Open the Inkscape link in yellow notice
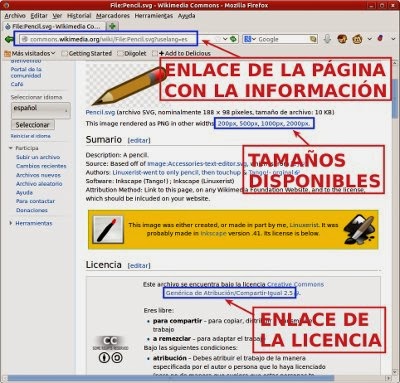This screenshot has width=400, height=383. click(x=213, y=233)
